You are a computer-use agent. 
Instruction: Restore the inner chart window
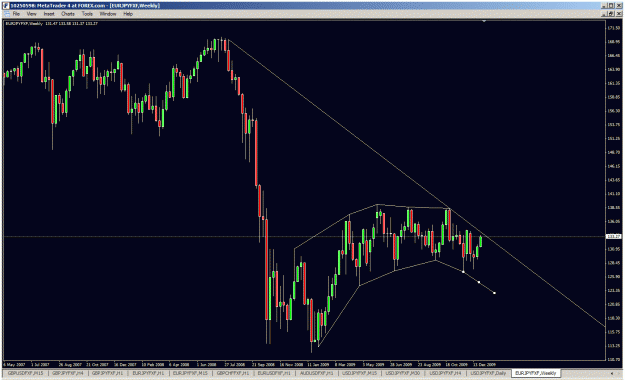[x=612, y=14]
